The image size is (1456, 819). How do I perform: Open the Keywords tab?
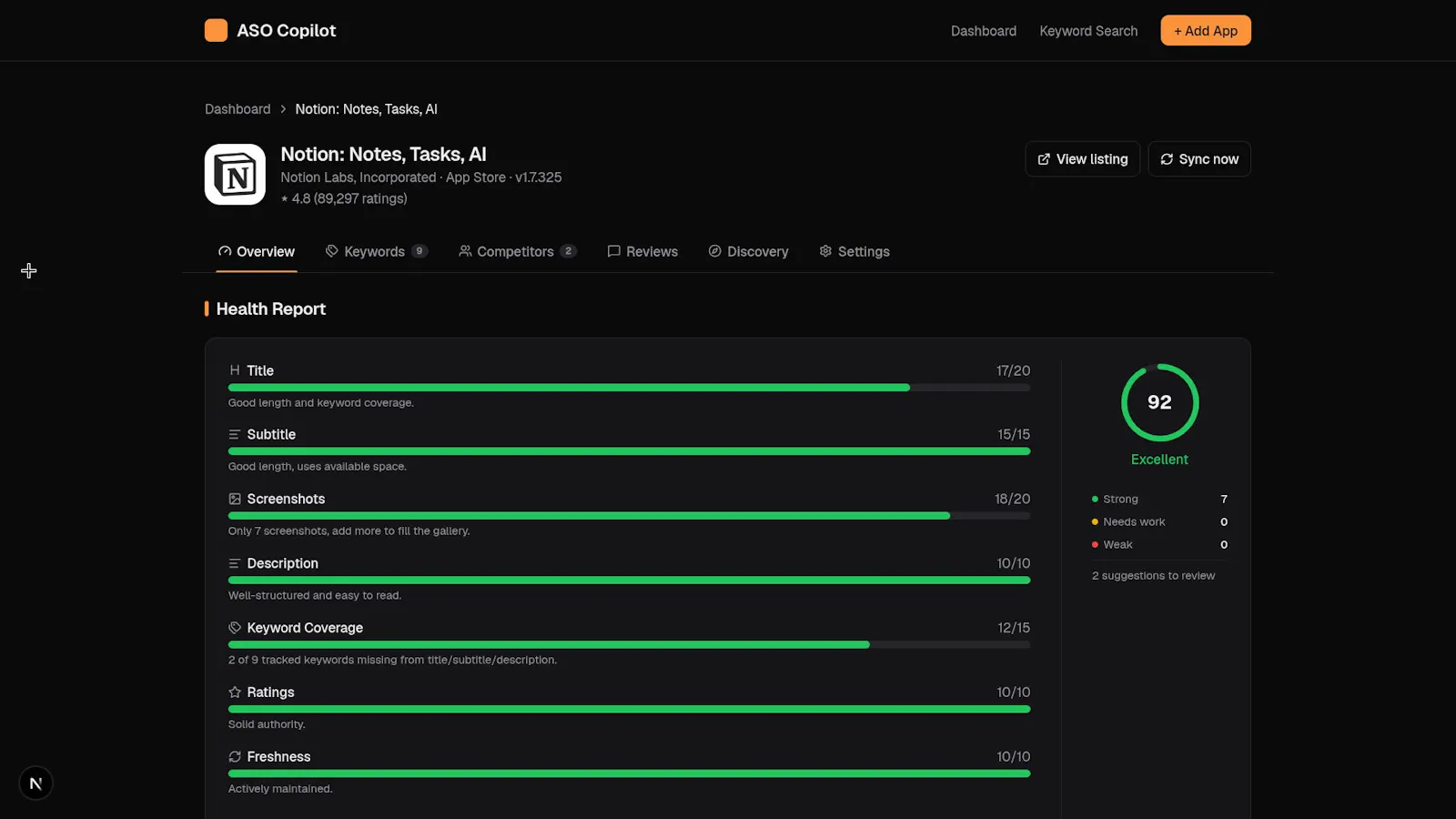[x=376, y=251]
